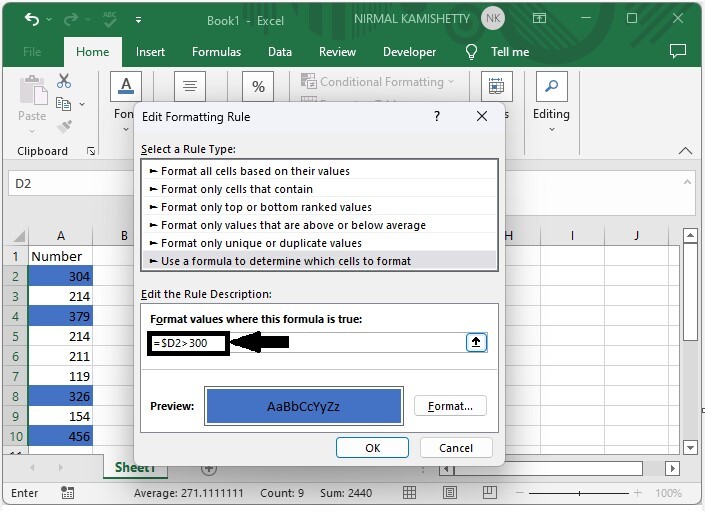Open Ribbon Display Options icon
705x511 pixels.
click(539, 18)
